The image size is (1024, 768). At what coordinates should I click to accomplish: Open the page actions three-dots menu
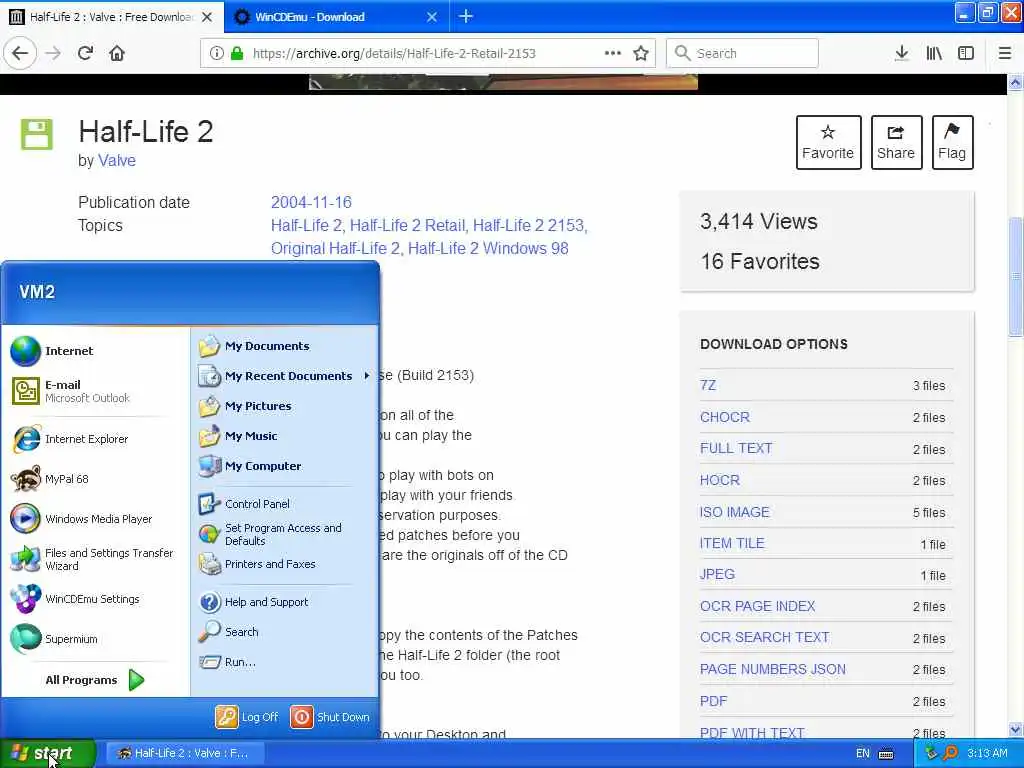(613, 54)
